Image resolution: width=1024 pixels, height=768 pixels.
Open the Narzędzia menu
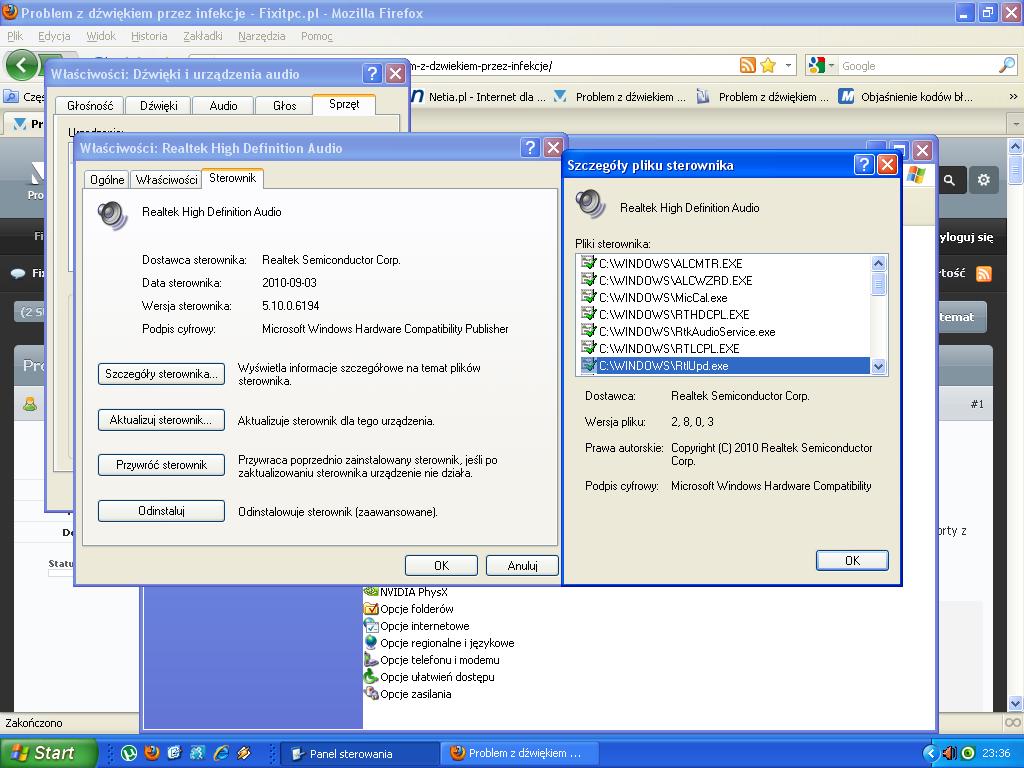pyautogui.click(x=261, y=36)
